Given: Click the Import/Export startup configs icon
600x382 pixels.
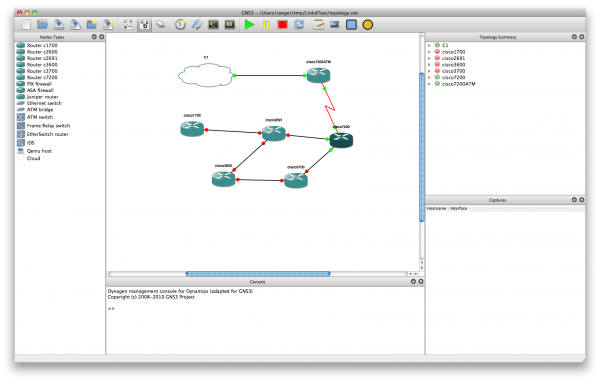Looking at the screenshot, I should 197,25.
